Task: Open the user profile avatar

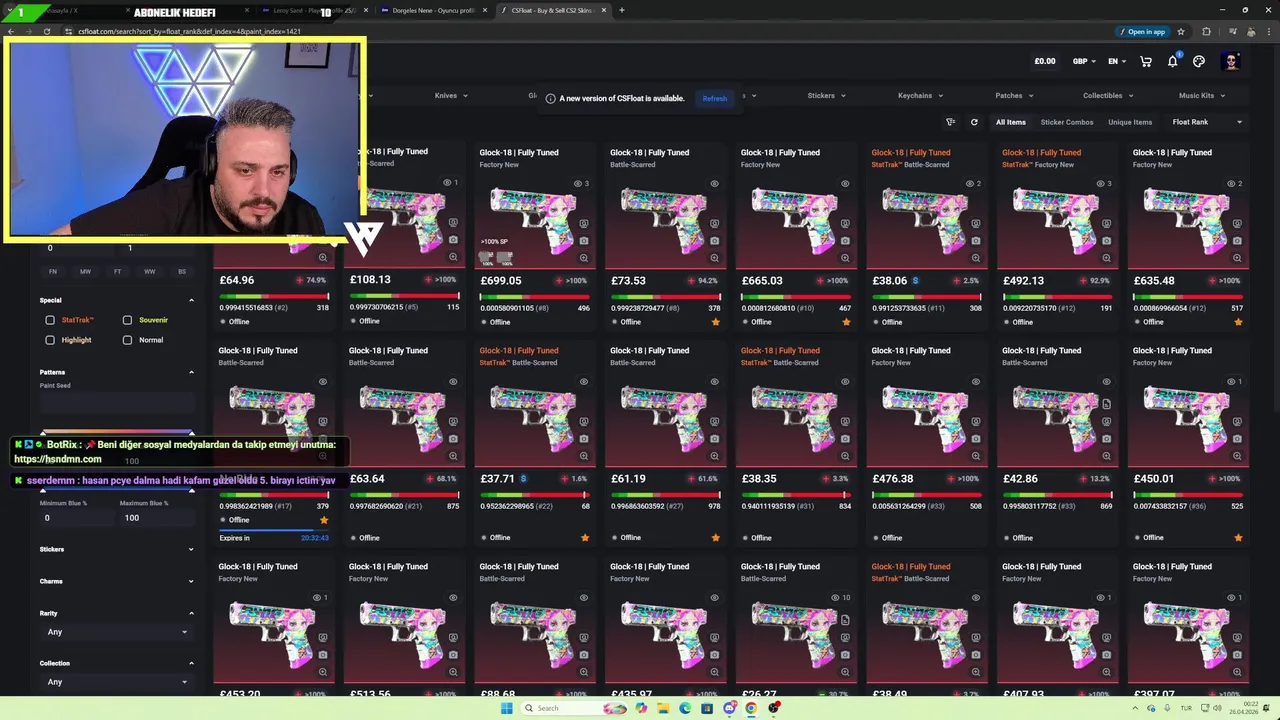Action: click(x=1231, y=61)
